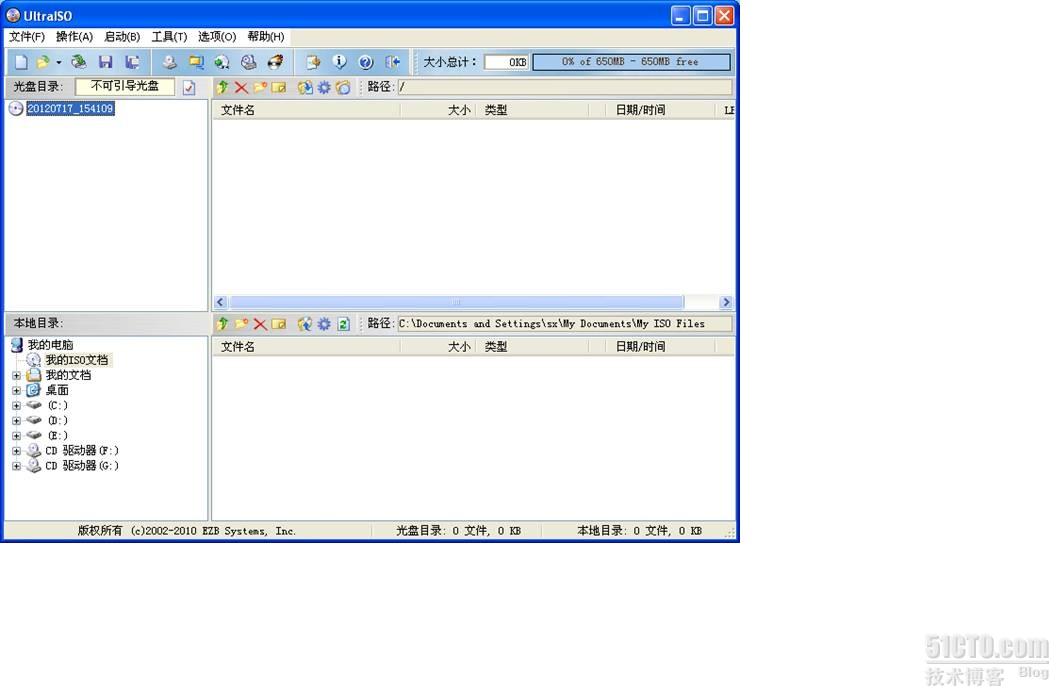Click the 0KB total size field
Screen dimensions: 1063x700
[506, 62]
